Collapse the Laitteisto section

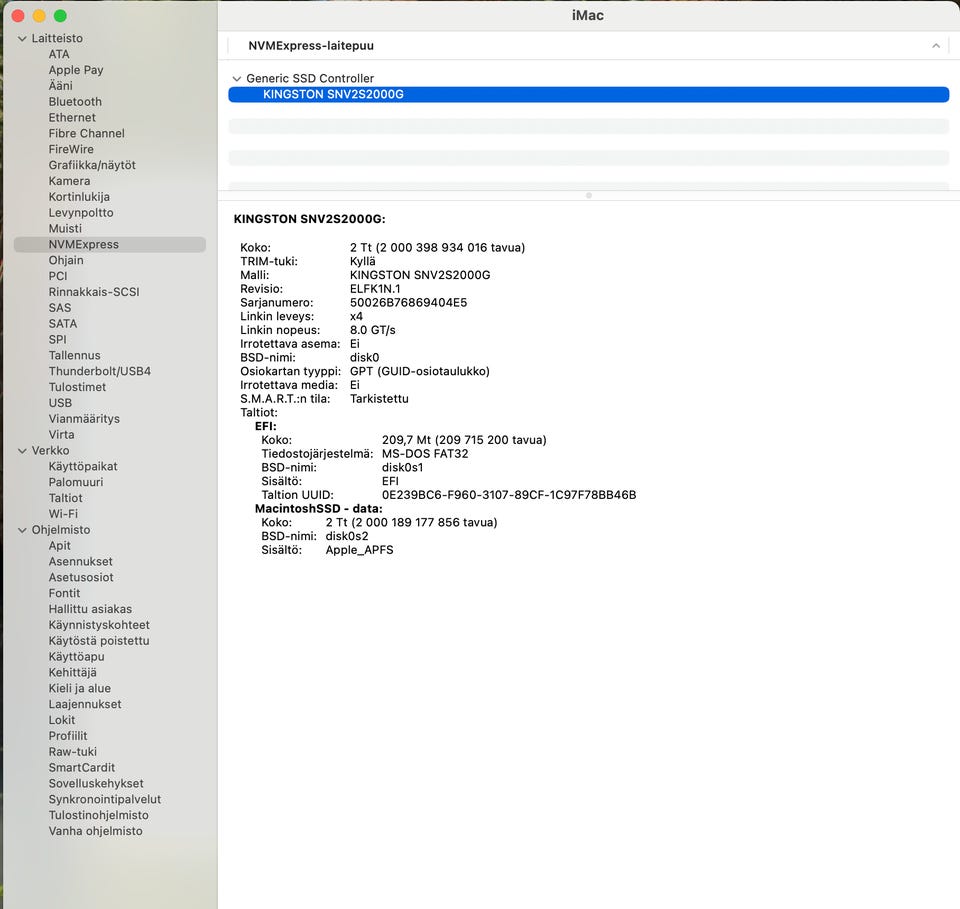[x=22, y=39]
